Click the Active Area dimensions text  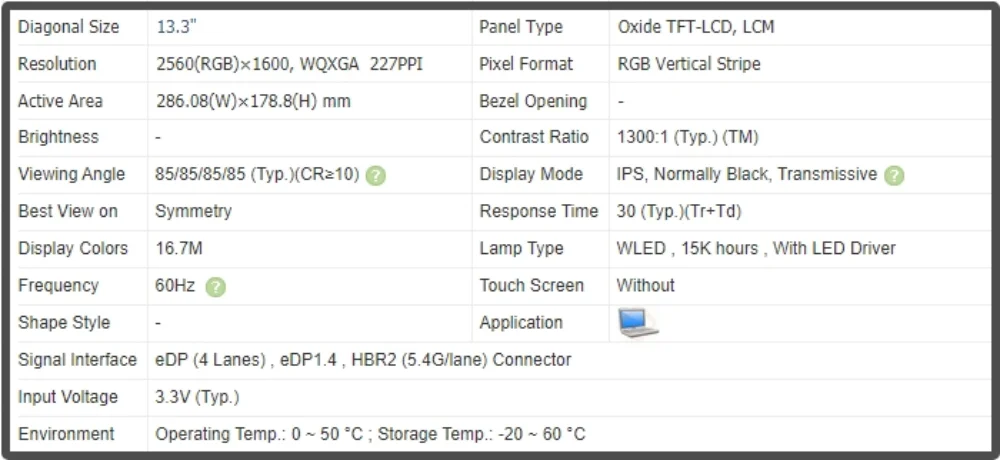pyautogui.click(x=253, y=101)
